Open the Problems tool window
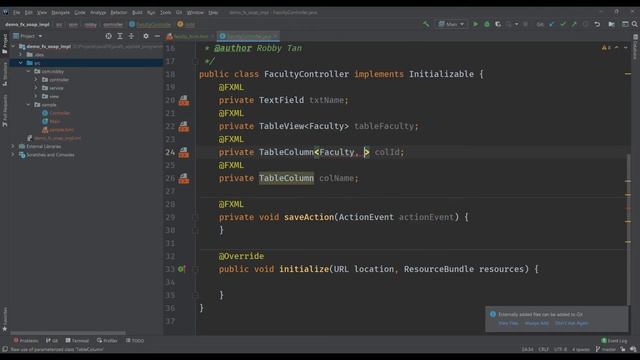This screenshot has height=360, width=640. (x=26, y=340)
